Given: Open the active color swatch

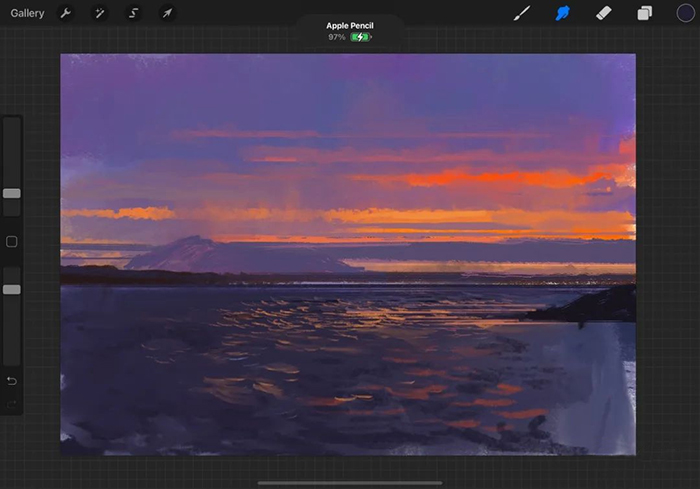Looking at the screenshot, I should 684,13.
